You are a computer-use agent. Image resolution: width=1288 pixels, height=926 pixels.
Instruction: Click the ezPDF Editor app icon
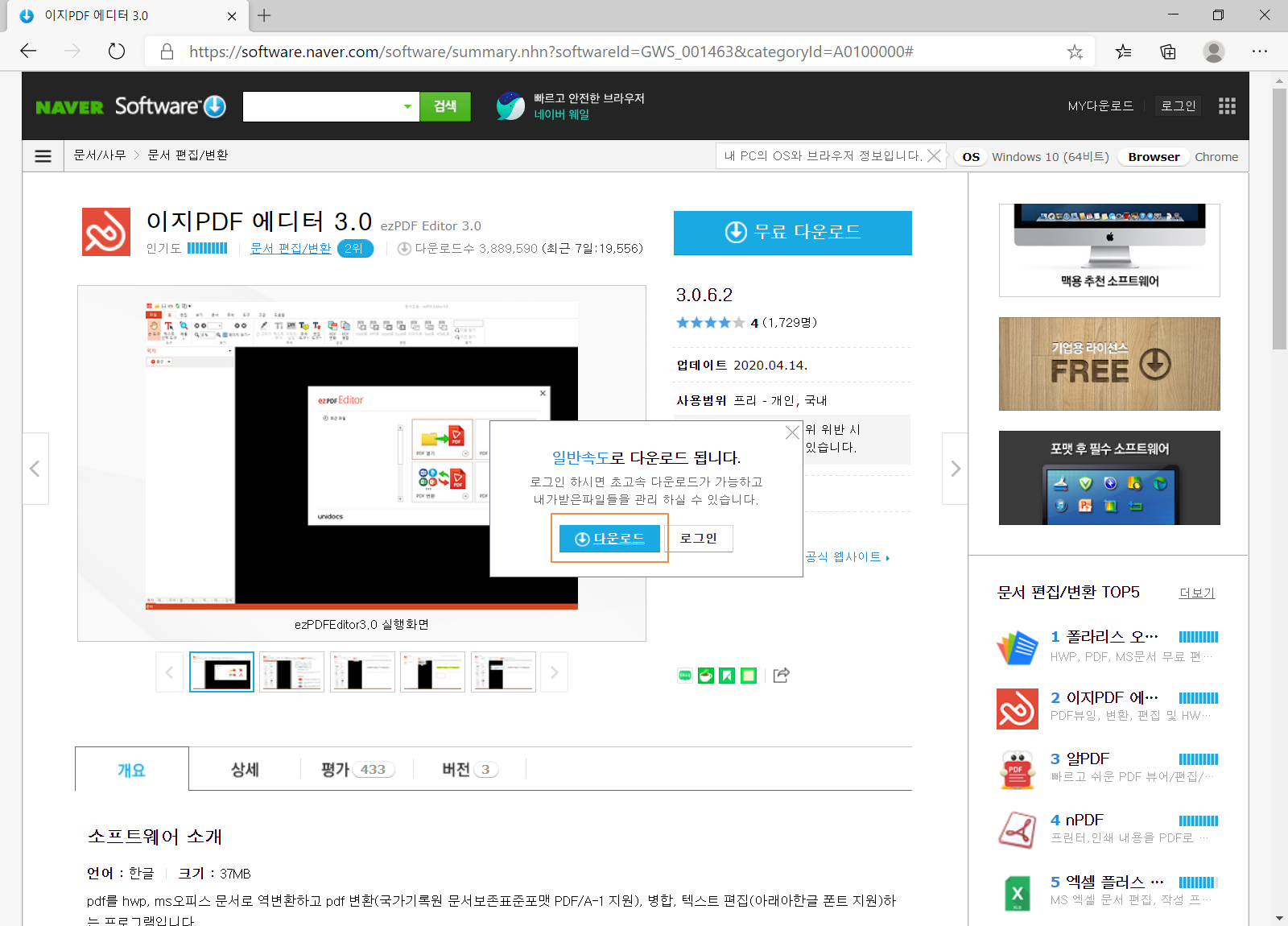pos(106,232)
